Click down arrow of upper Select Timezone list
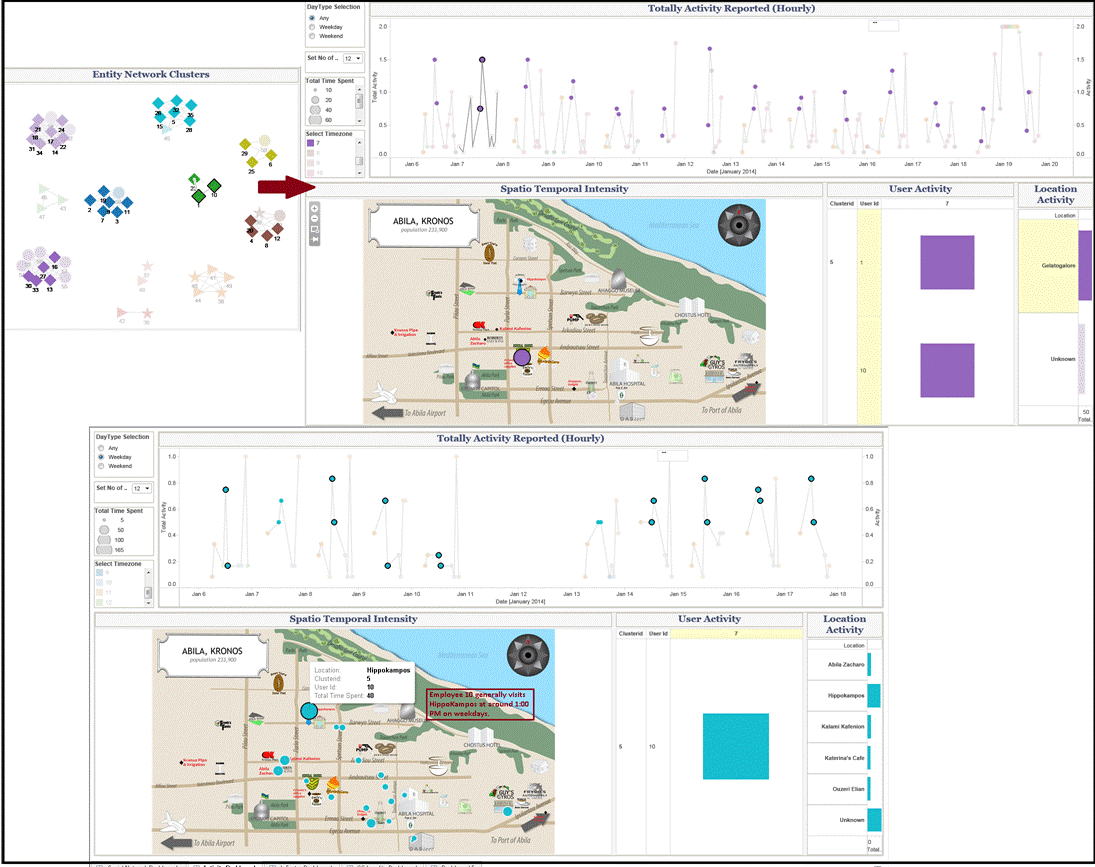 pos(360,172)
